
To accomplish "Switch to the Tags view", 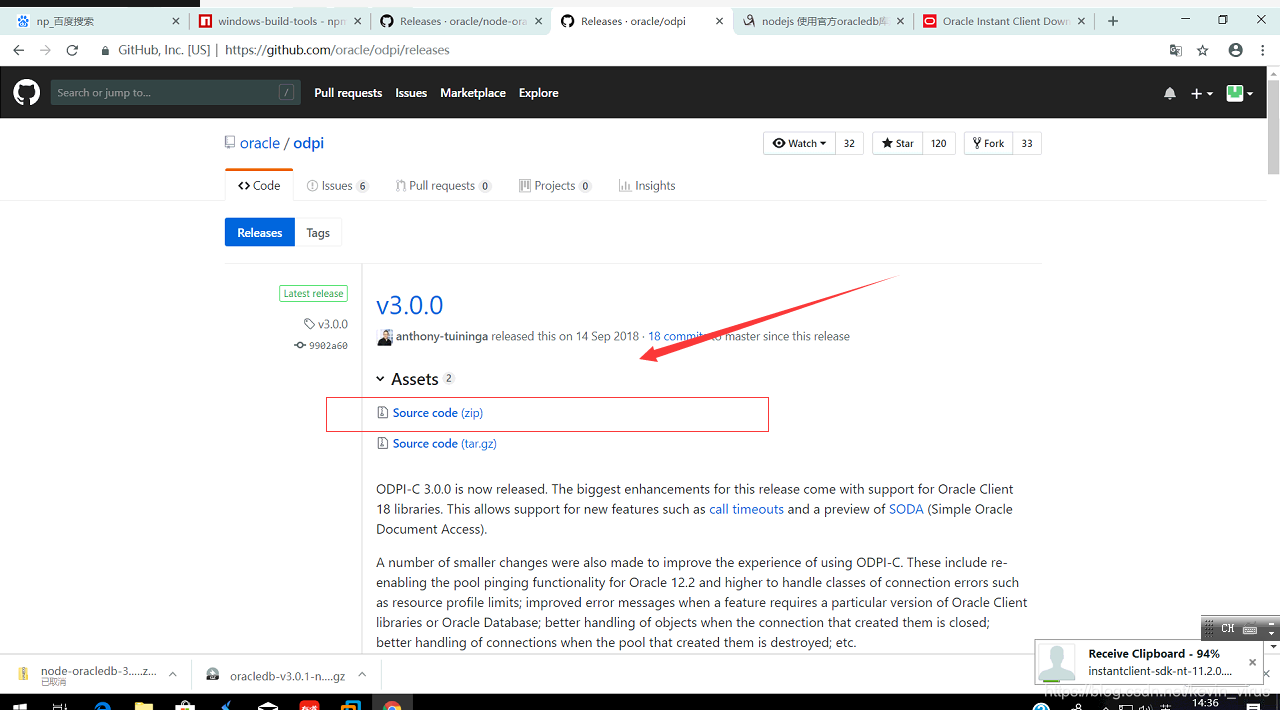I will click(x=318, y=233).
